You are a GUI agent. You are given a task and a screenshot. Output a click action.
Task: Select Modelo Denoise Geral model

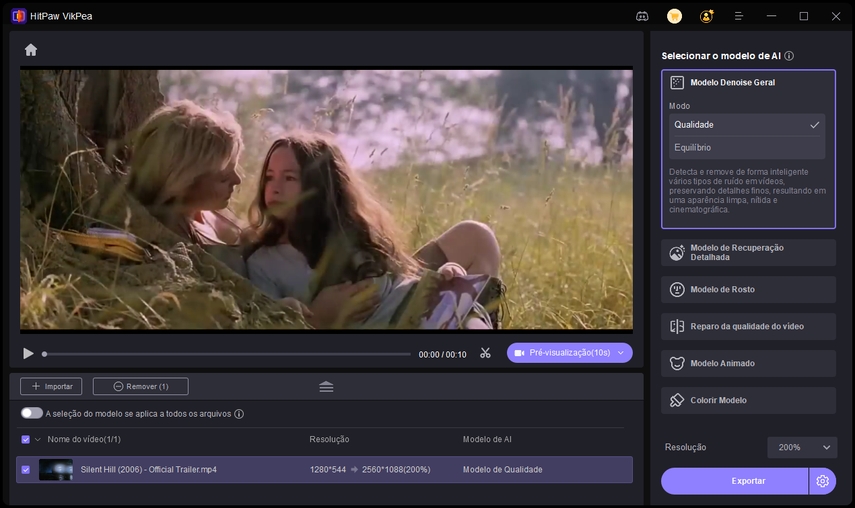(x=732, y=82)
